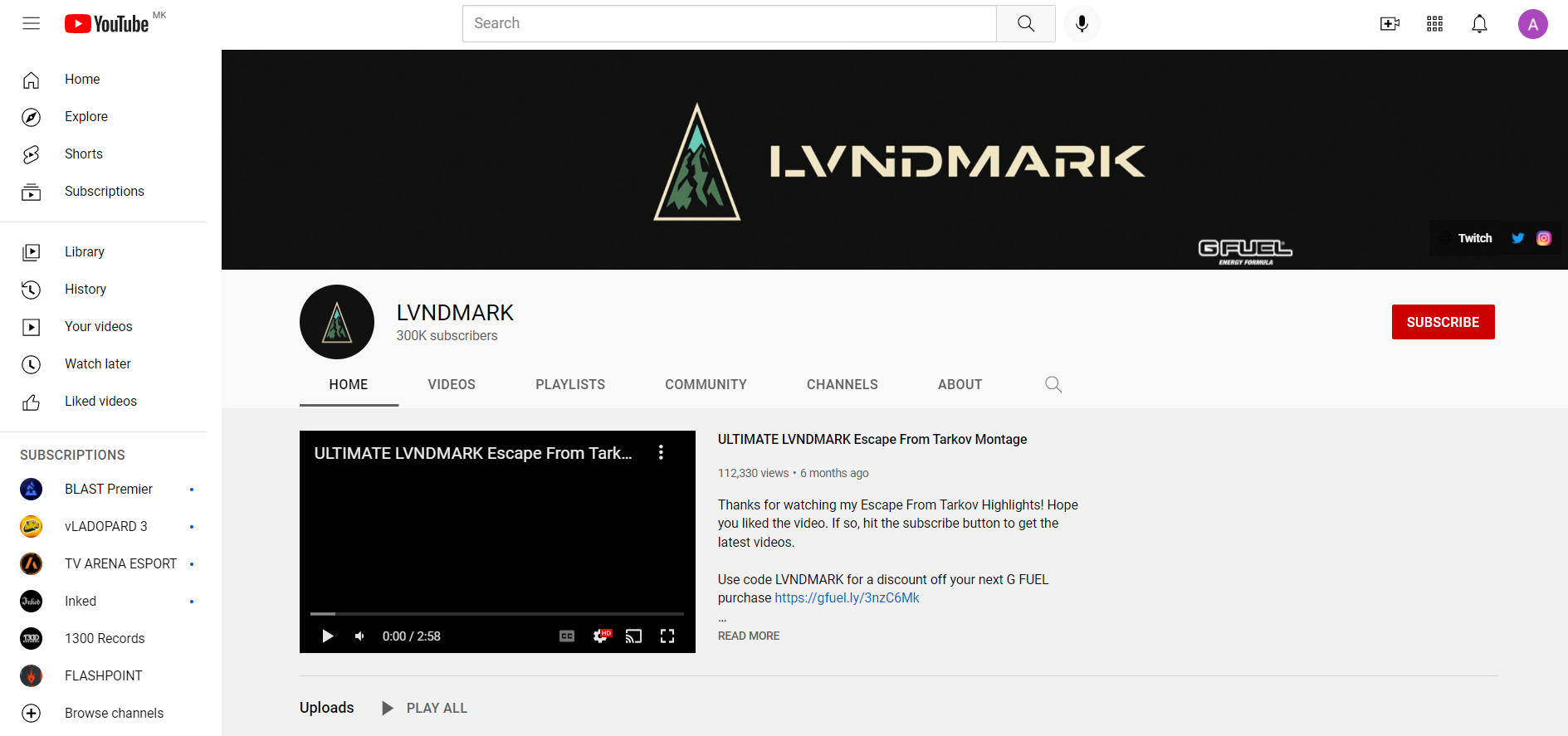Open the hamburger guide menu
The width and height of the screenshot is (1568, 736).
(x=31, y=23)
